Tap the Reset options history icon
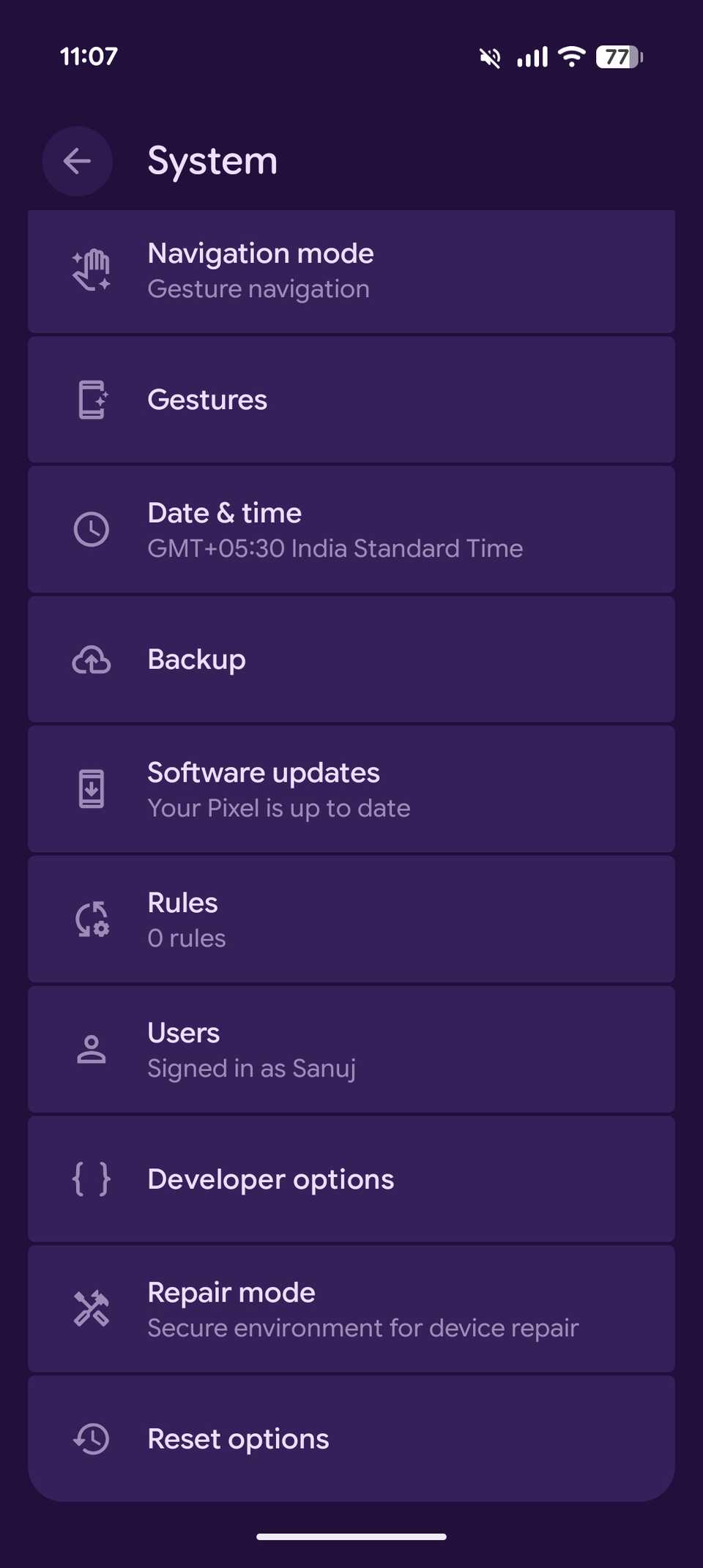703x1568 pixels. pos(92,1439)
